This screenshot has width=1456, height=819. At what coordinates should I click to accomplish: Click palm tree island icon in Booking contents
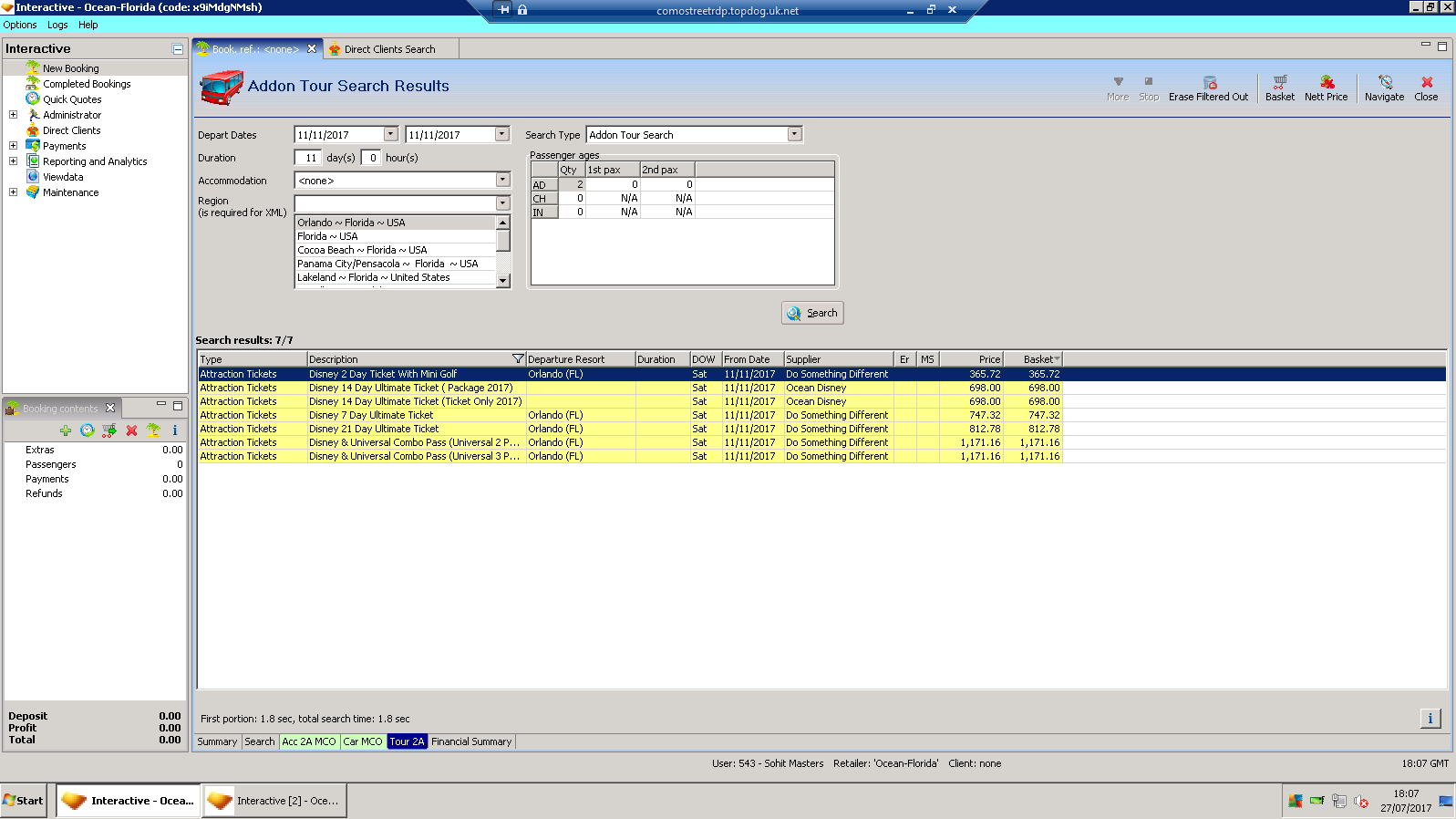(153, 430)
